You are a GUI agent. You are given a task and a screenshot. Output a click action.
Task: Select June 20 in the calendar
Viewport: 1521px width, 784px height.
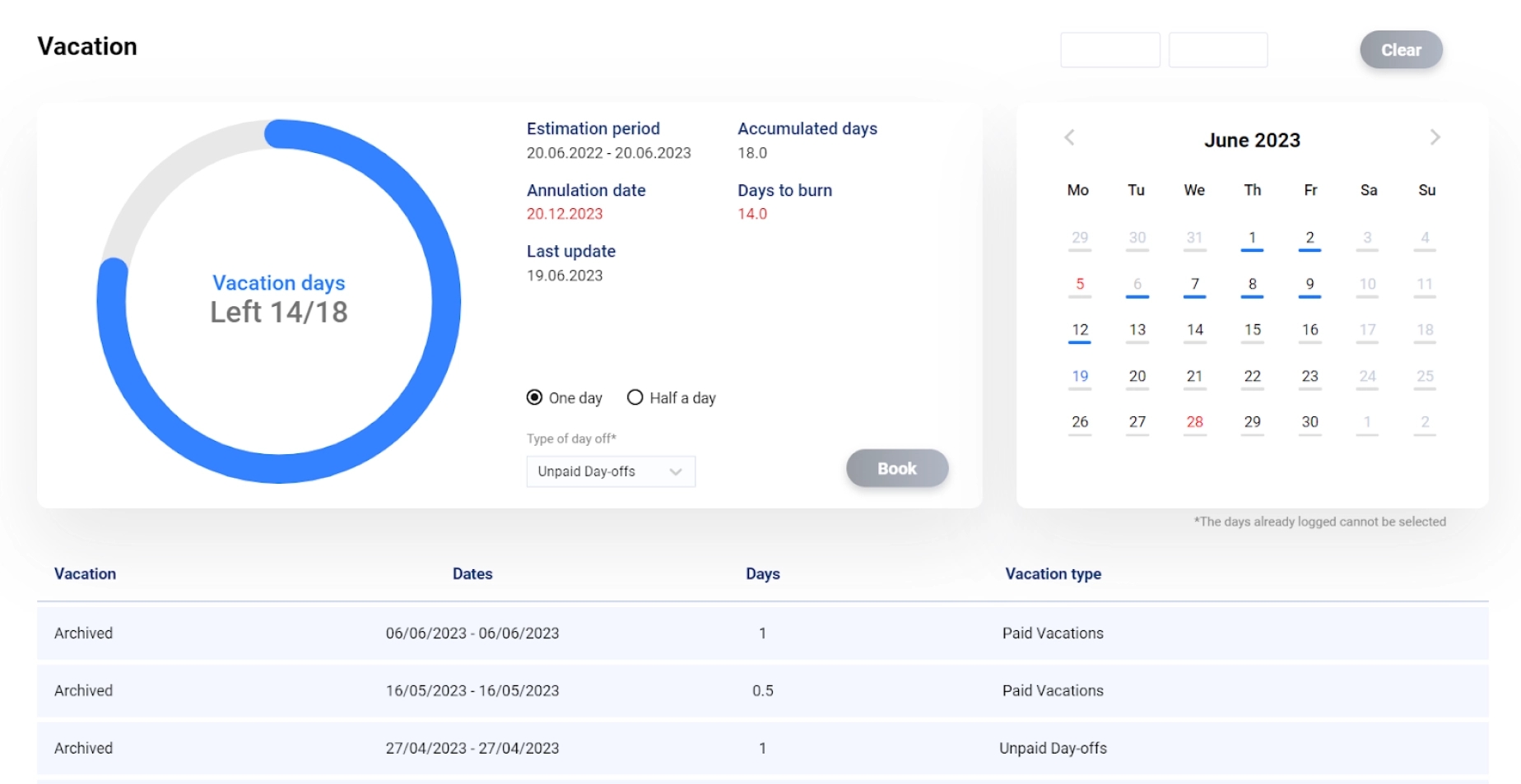point(1137,377)
